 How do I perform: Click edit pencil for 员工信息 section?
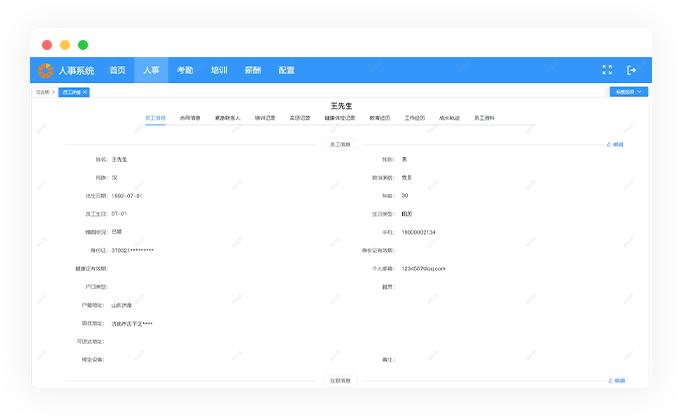(x=615, y=144)
